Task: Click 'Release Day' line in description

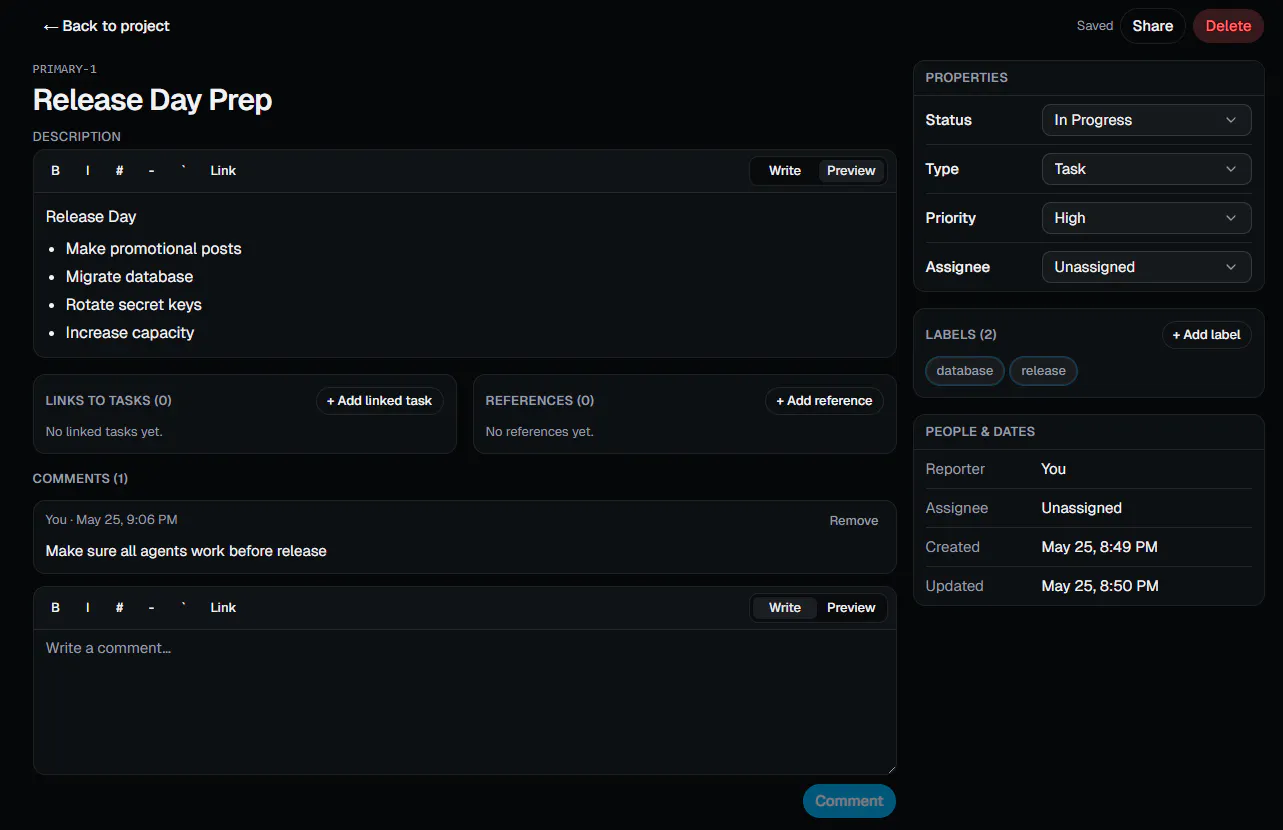Action: (x=91, y=217)
